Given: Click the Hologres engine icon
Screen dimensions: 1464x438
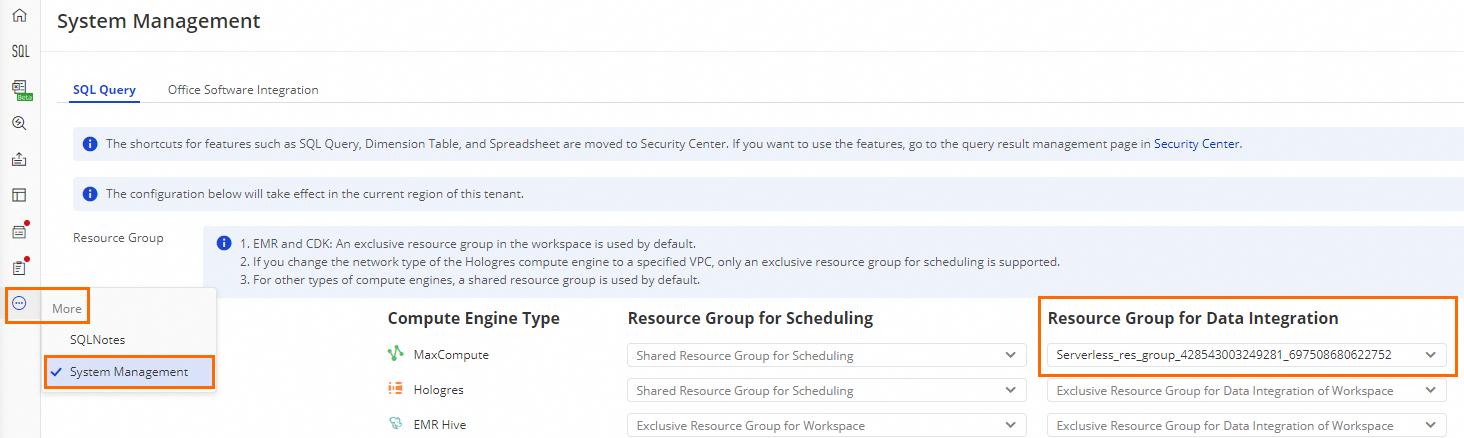Looking at the screenshot, I should (x=396, y=390).
